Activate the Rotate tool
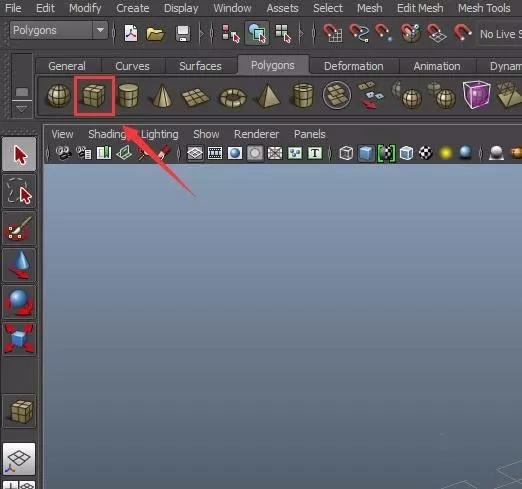This screenshot has height=489, width=522. pyautogui.click(x=19, y=302)
